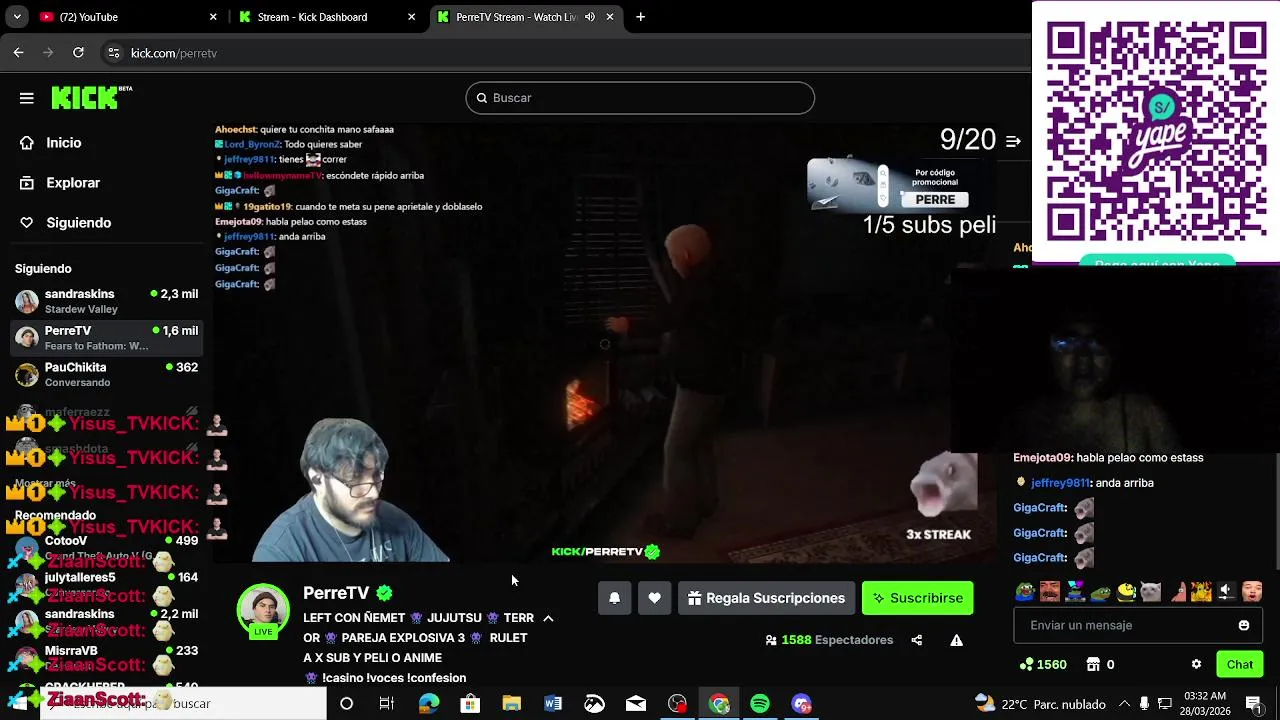This screenshot has width=1280, height=720.
Task: Open the tab search dropdown arrow
Action: (17, 17)
